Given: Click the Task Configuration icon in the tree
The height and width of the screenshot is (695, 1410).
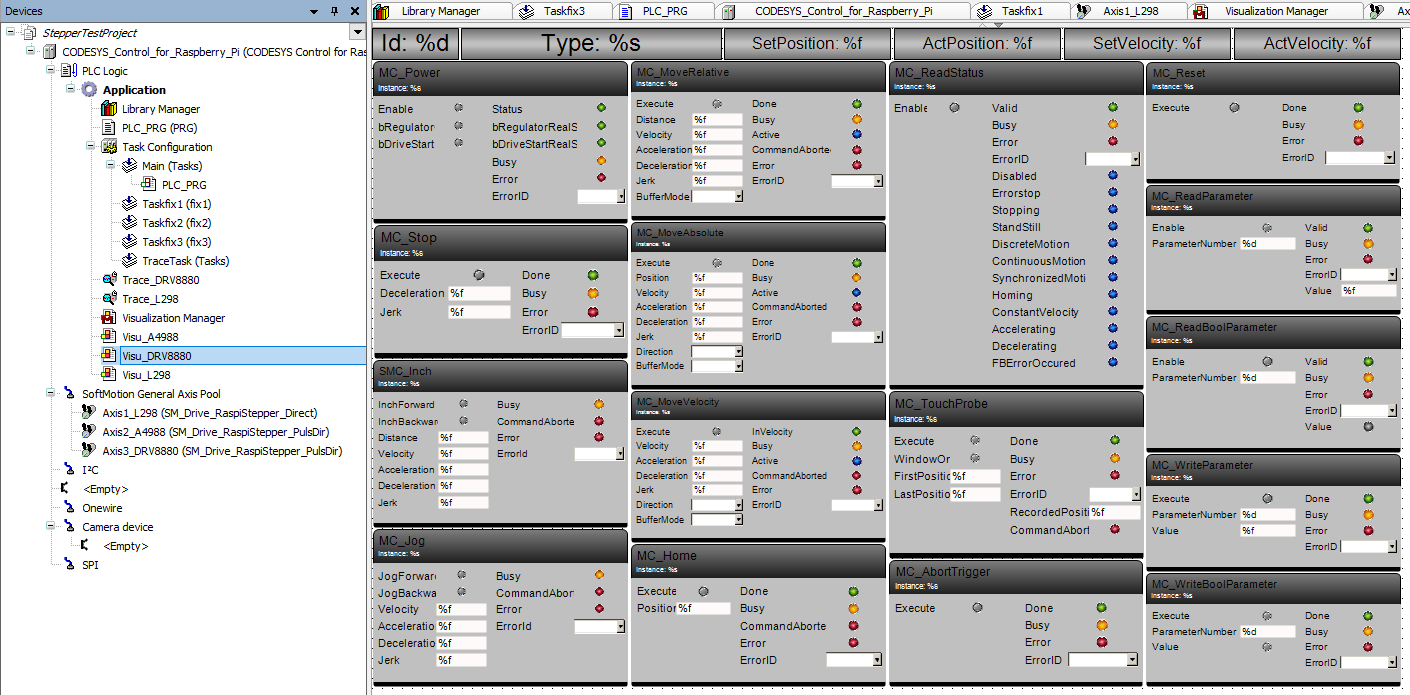Looking at the screenshot, I should point(109,147).
